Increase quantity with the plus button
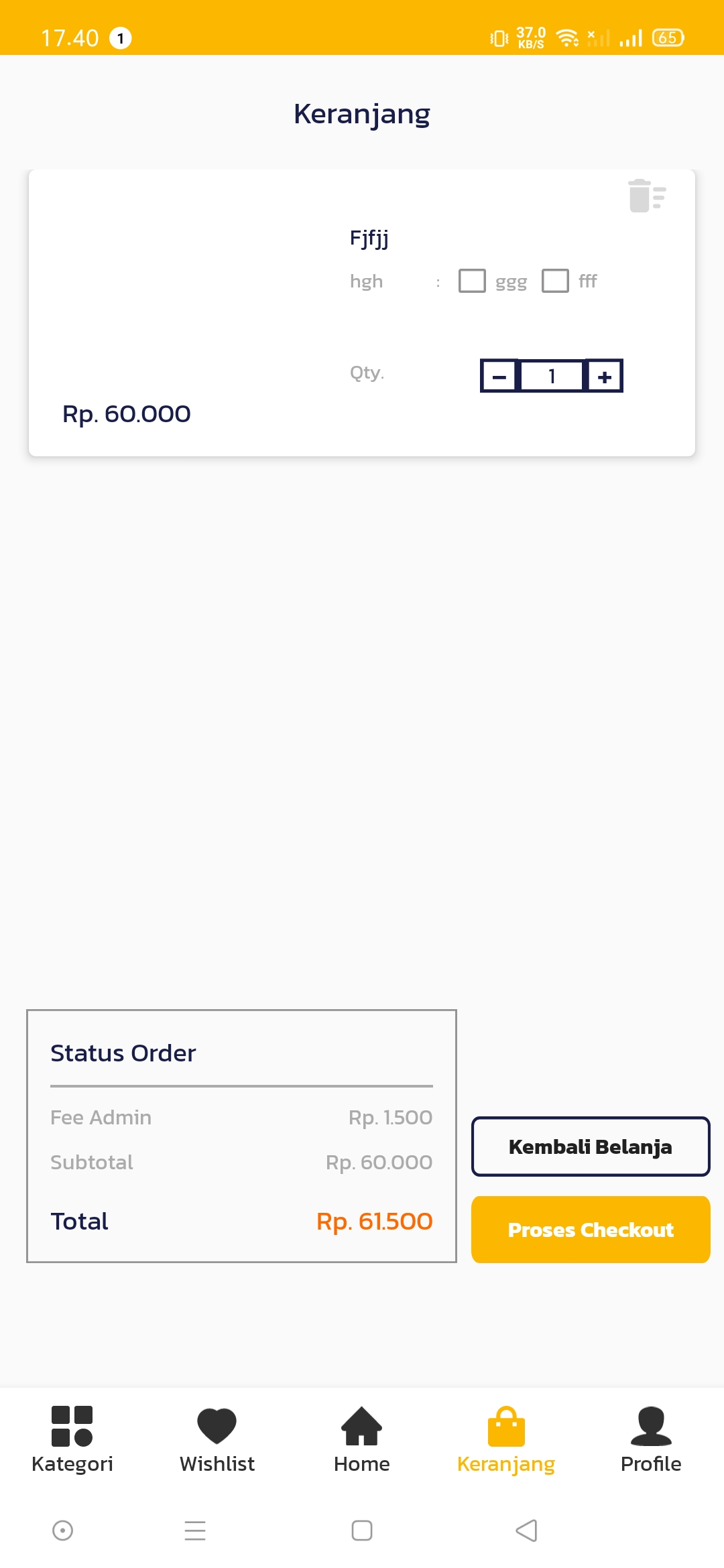This screenshot has height=1568, width=724. pyautogui.click(x=605, y=376)
